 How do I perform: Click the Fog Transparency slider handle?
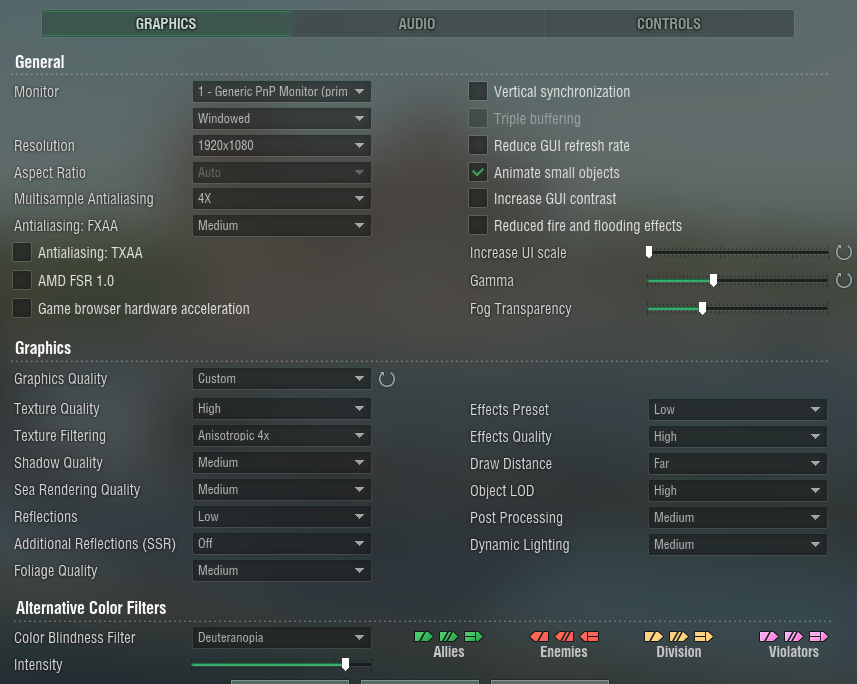[x=702, y=309]
